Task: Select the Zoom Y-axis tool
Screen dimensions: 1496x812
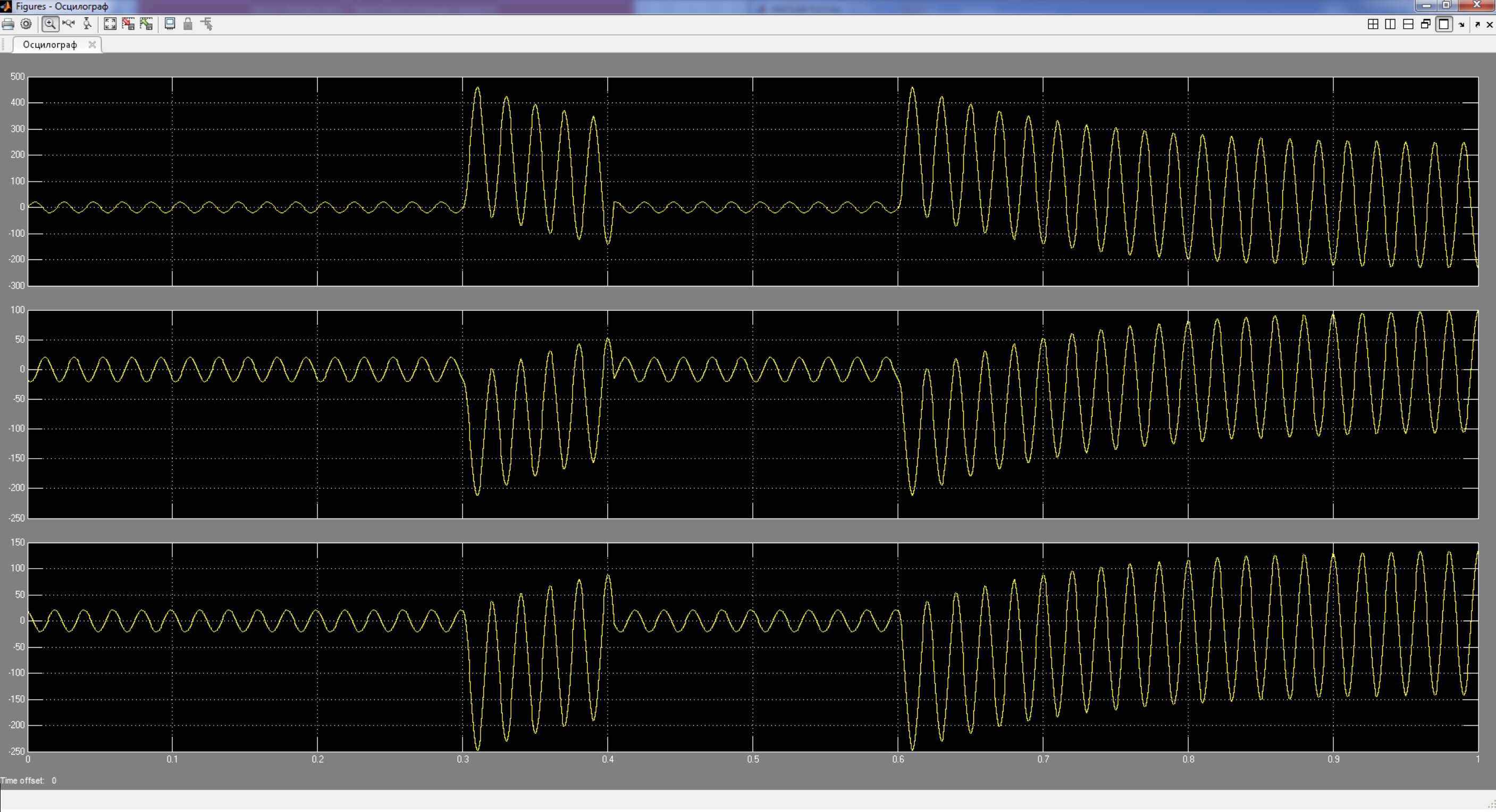Action: tap(87, 24)
